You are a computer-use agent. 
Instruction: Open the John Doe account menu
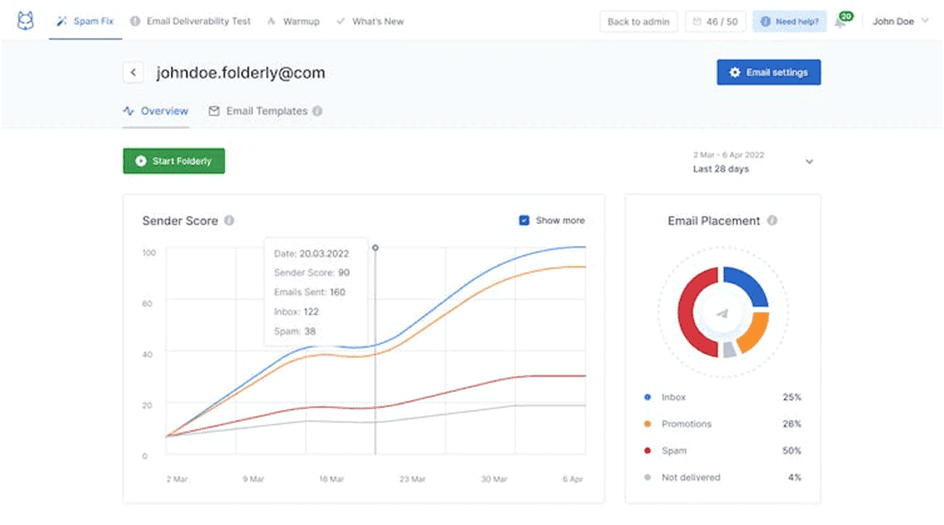coord(900,21)
